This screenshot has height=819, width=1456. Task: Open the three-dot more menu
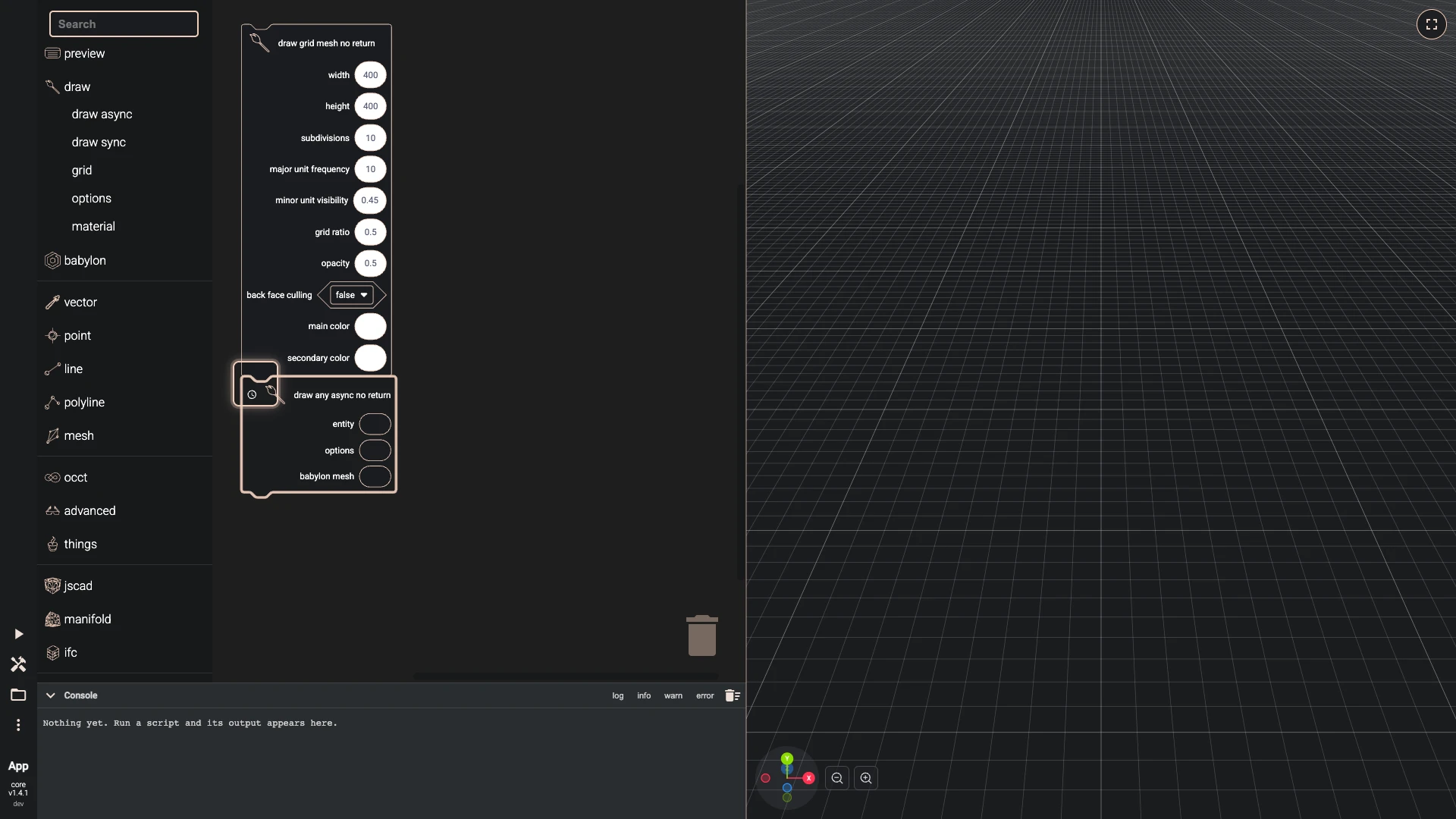tap(18, 725)
